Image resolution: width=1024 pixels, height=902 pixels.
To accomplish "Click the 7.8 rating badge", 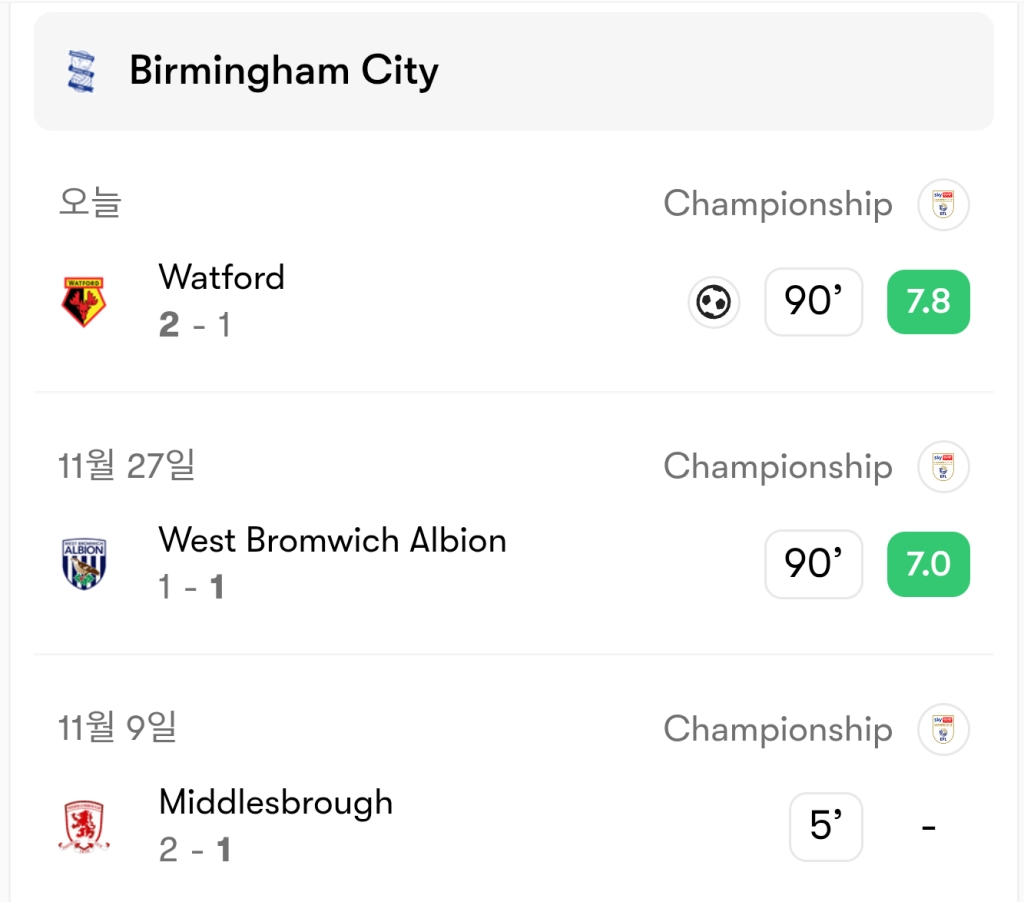I will (928, 301).
